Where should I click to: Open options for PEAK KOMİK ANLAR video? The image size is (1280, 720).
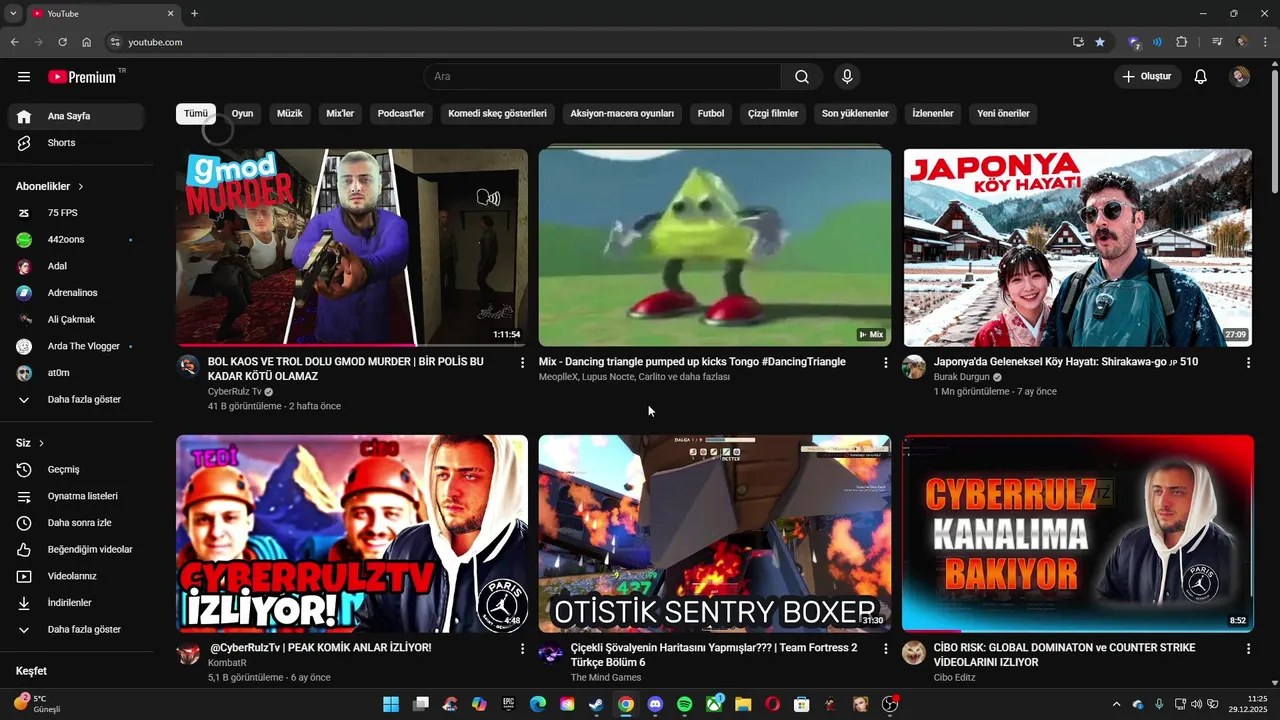point(522,649)
